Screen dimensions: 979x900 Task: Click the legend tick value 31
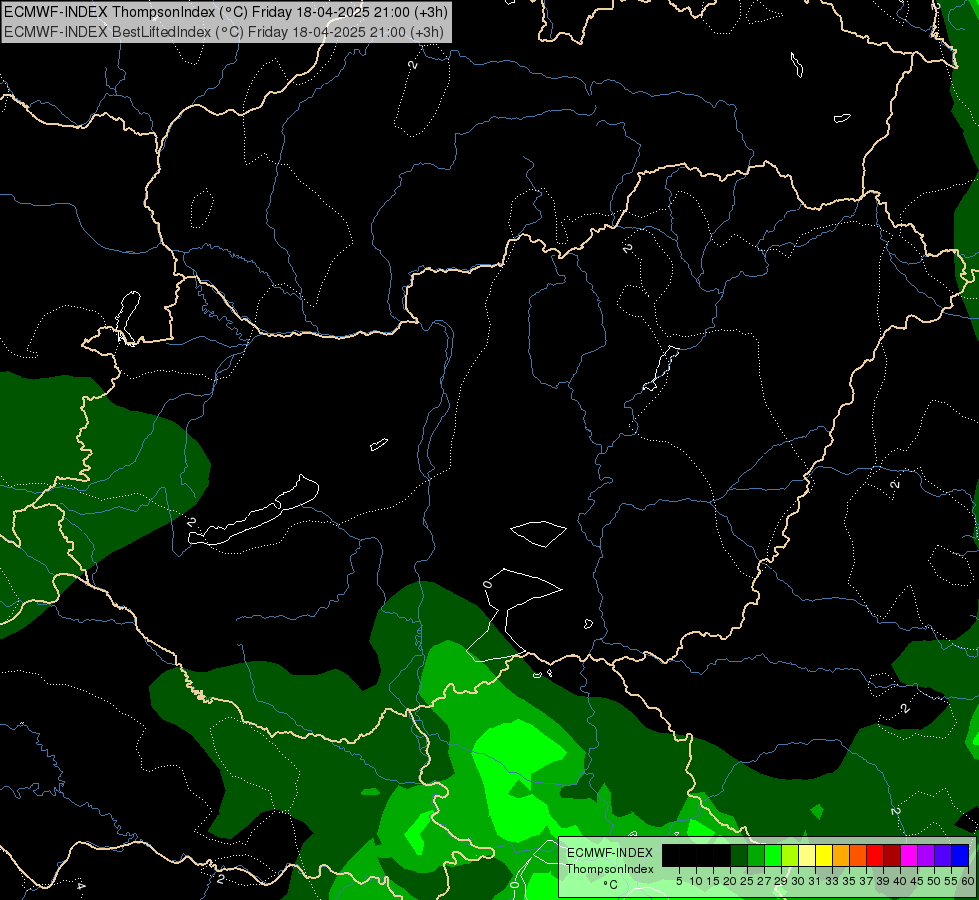(x=815, y=881)
